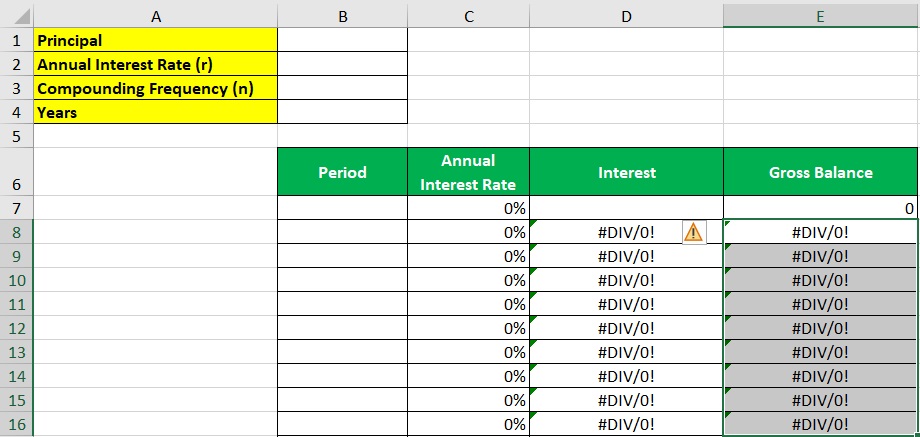Click the 0% cell in C7

[x=468, y=208]
